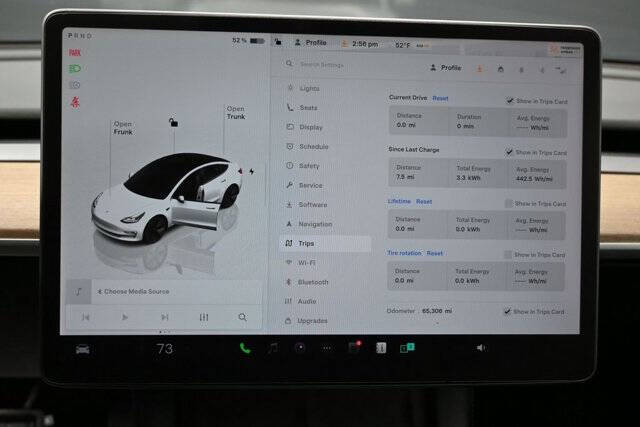Screen dimensions: 640x427
Task: Tap the lock icon in top status bar
Action: click(278, 42)
